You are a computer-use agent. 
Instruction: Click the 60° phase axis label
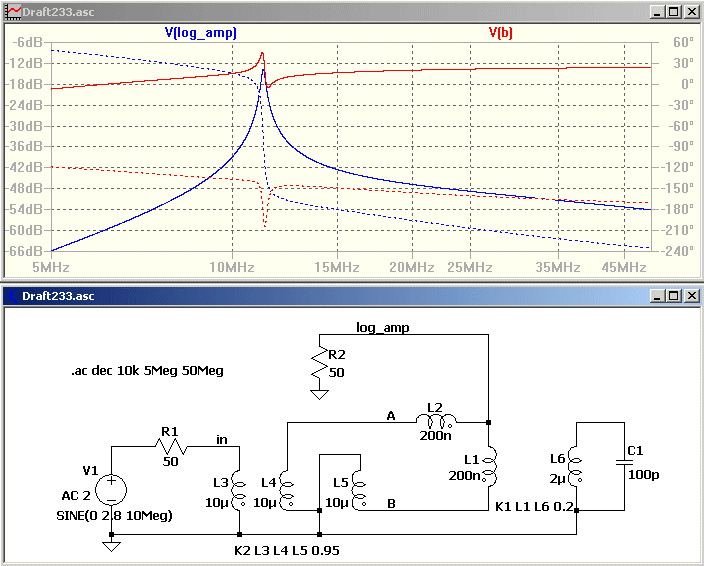pyautogui.click(x=683, y=43)
